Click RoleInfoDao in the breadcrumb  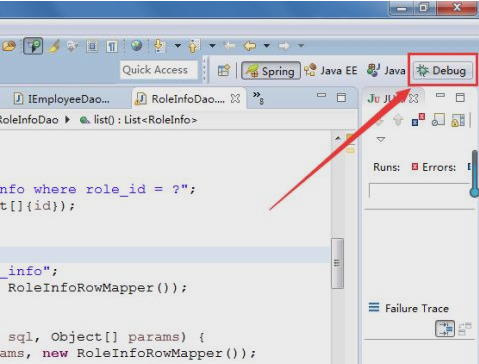[x=29, y=120]
